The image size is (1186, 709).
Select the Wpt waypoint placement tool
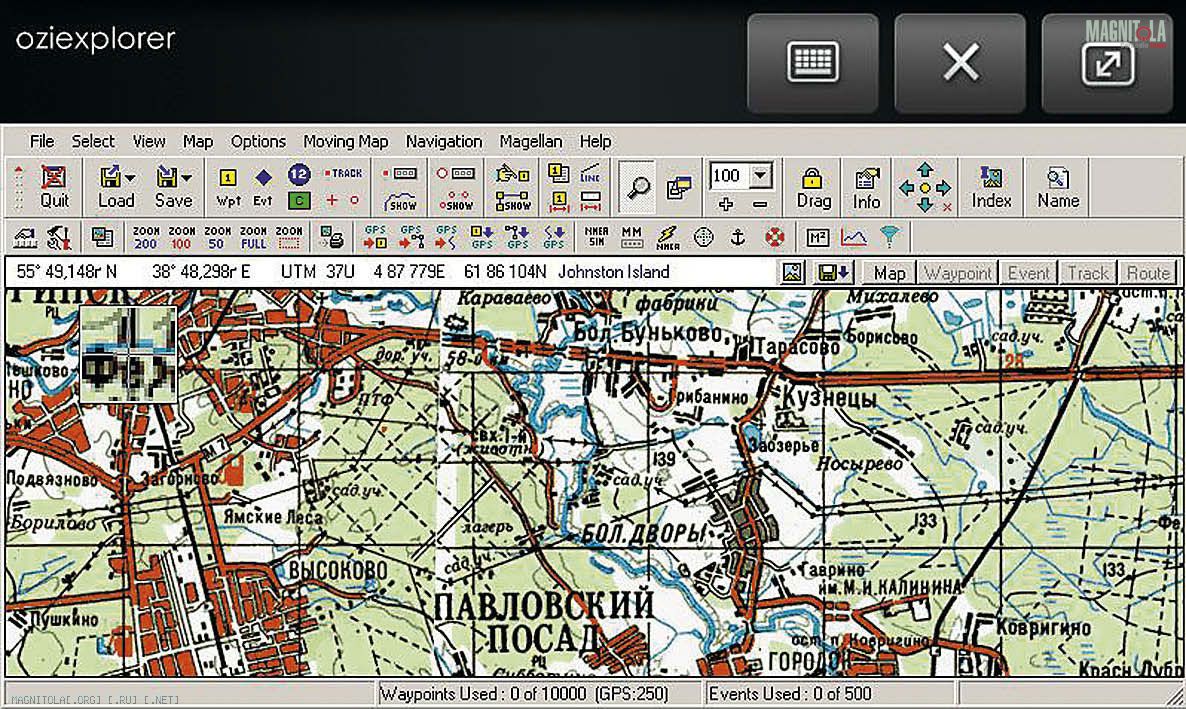point(228,187)
